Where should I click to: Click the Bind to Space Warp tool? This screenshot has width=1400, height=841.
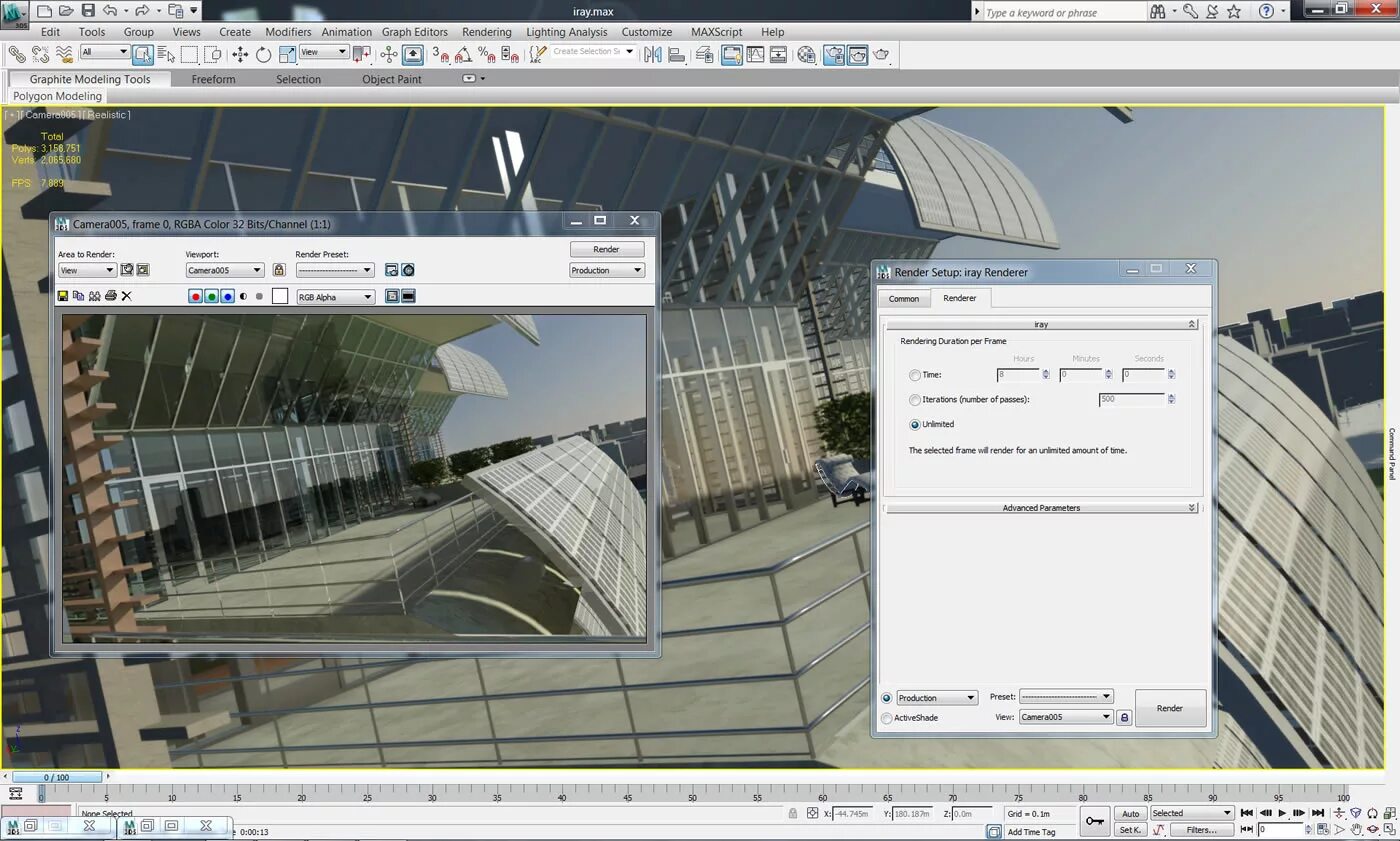coord(65,54)
